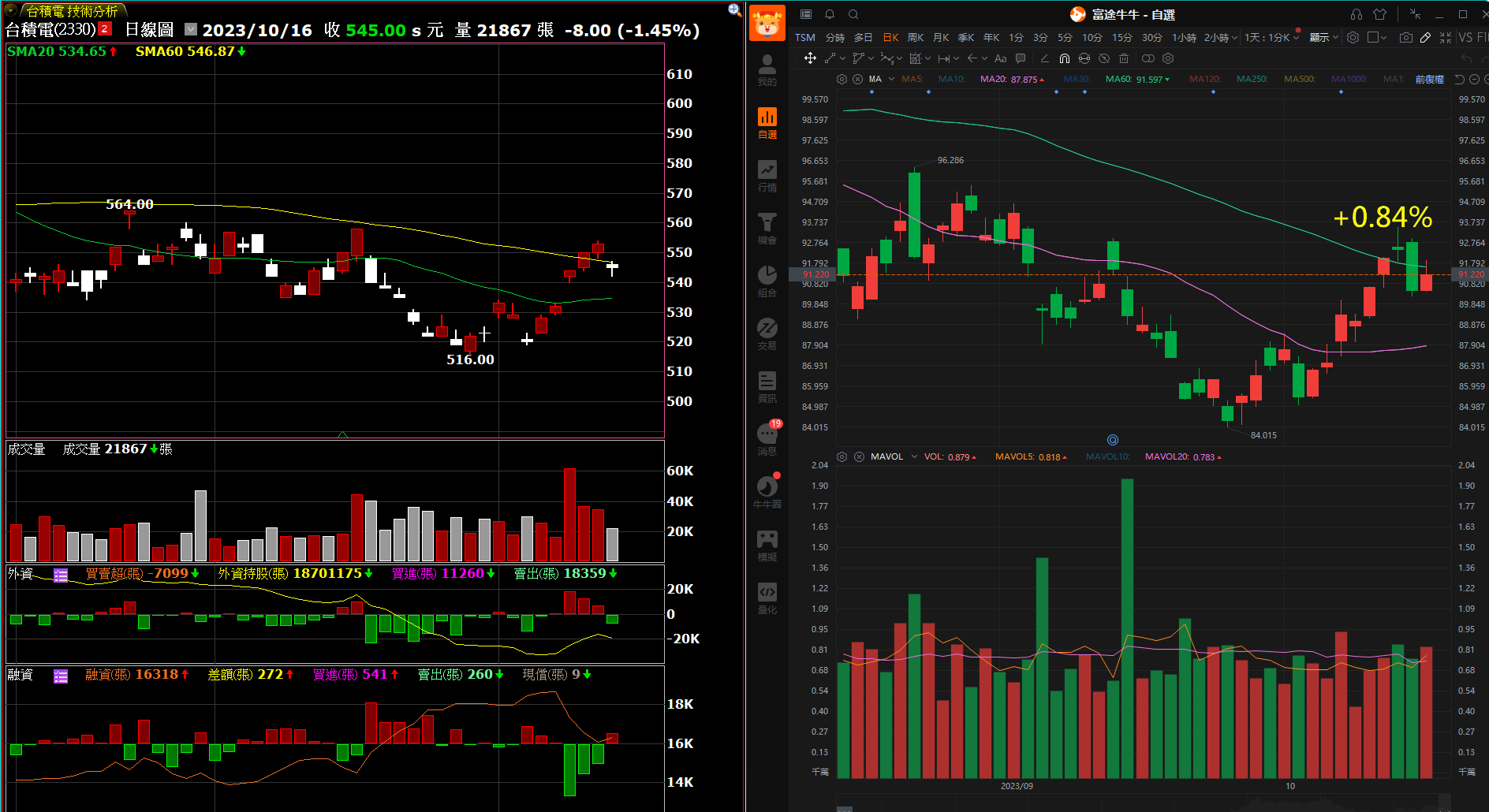
Task: Open the 量化 quant sidebar icon
Action: coord(767,598)
